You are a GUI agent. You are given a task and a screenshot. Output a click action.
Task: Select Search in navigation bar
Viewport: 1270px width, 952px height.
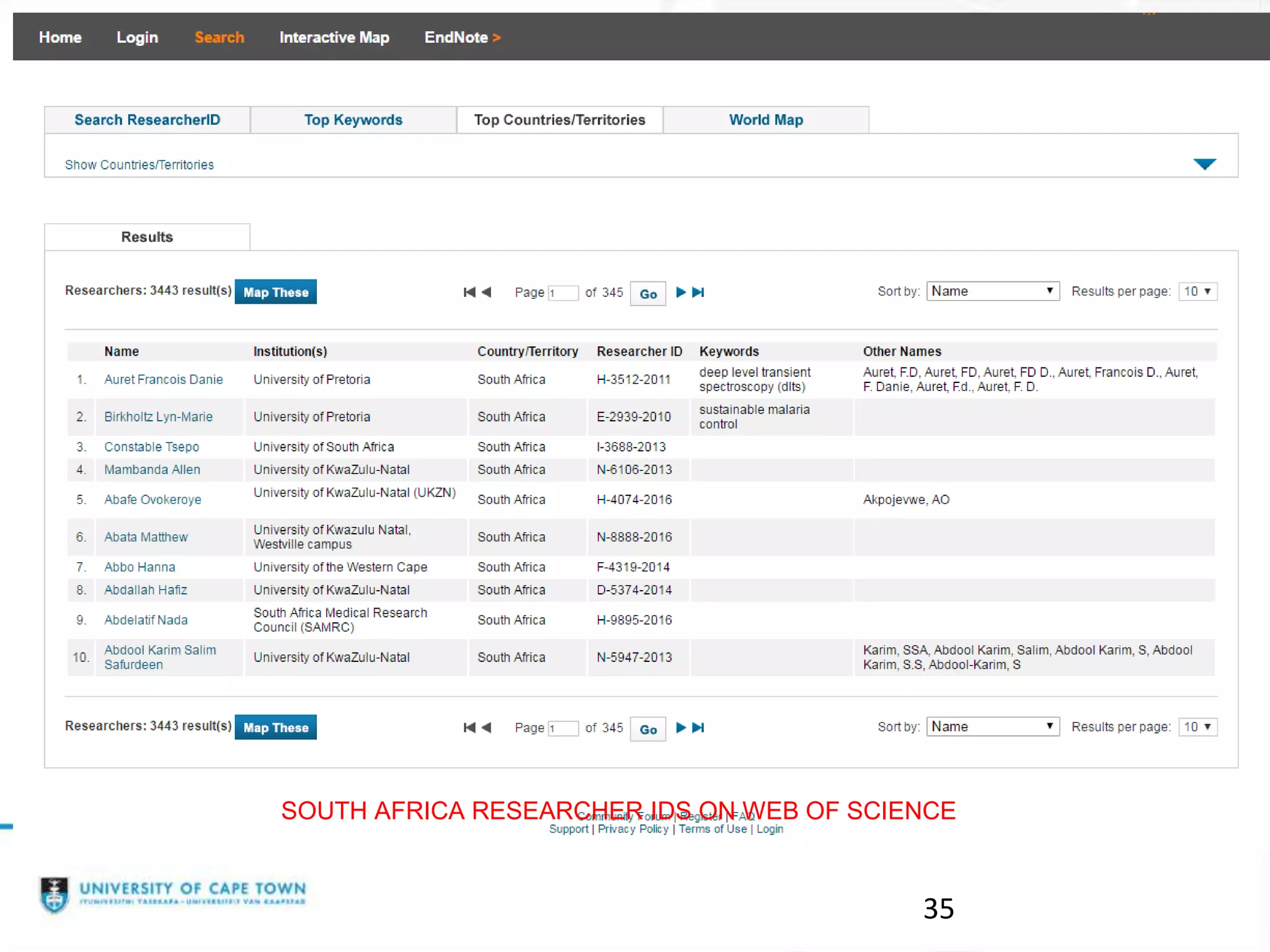(x=220, y=37)
